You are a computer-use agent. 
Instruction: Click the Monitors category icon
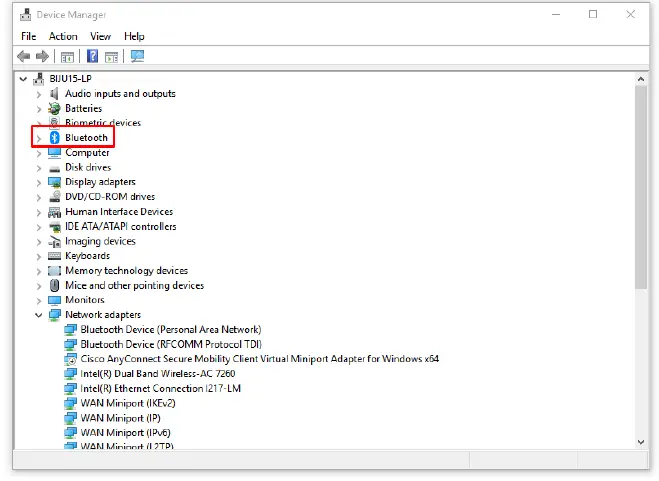click(54, 300)
